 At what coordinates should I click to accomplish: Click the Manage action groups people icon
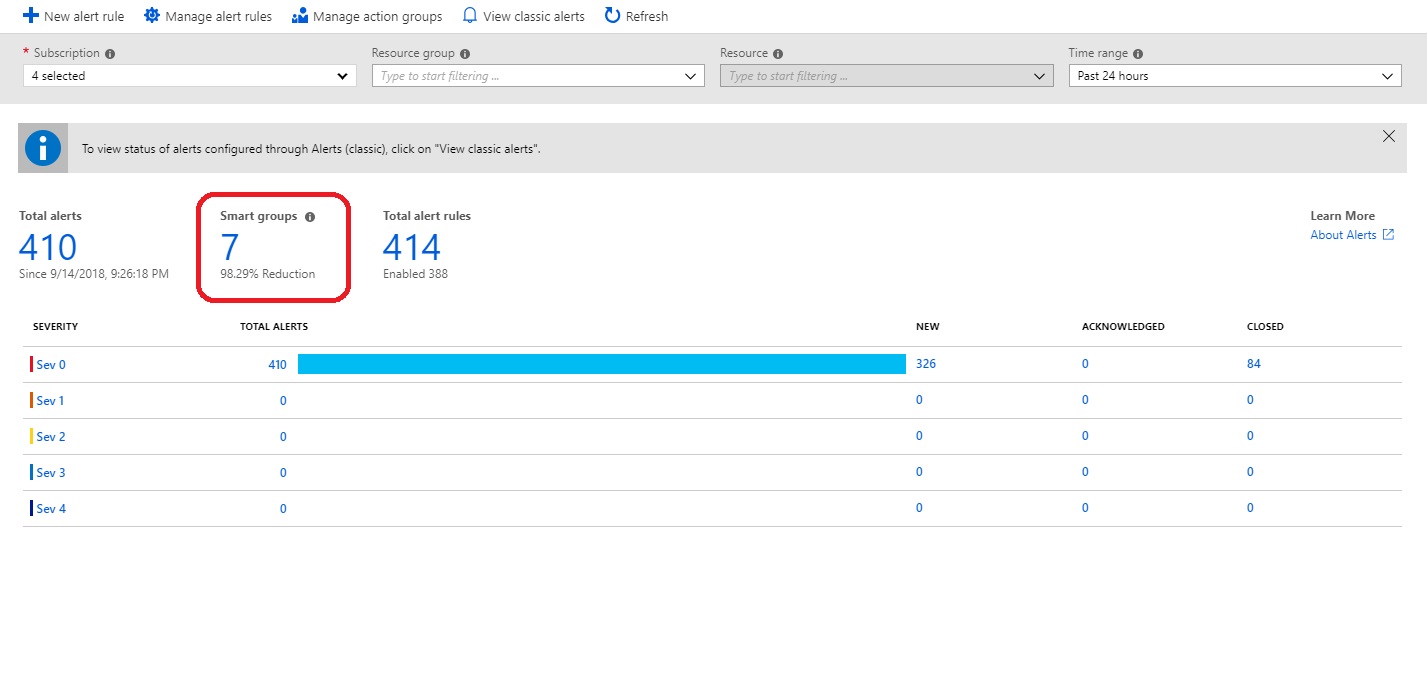[x=300, y=16]
